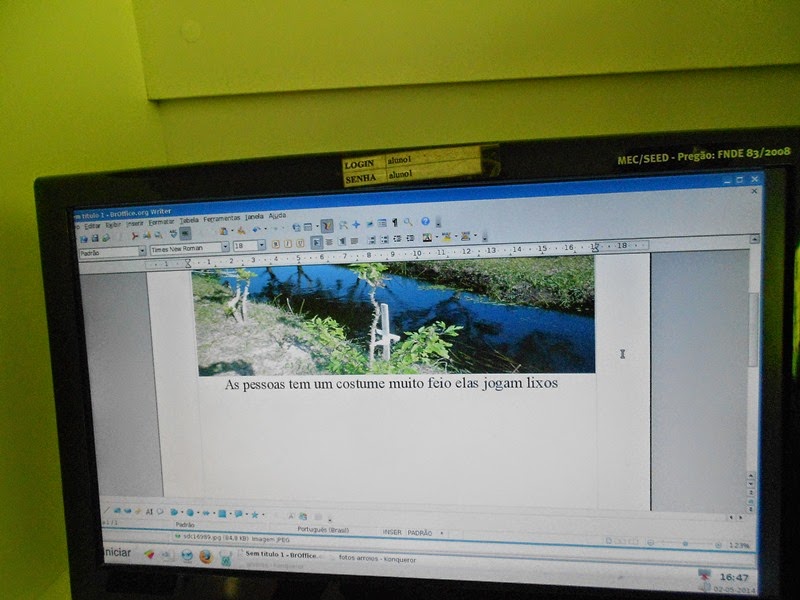Center the paragraph
The image size is (800, 600).
pos(329,242)
